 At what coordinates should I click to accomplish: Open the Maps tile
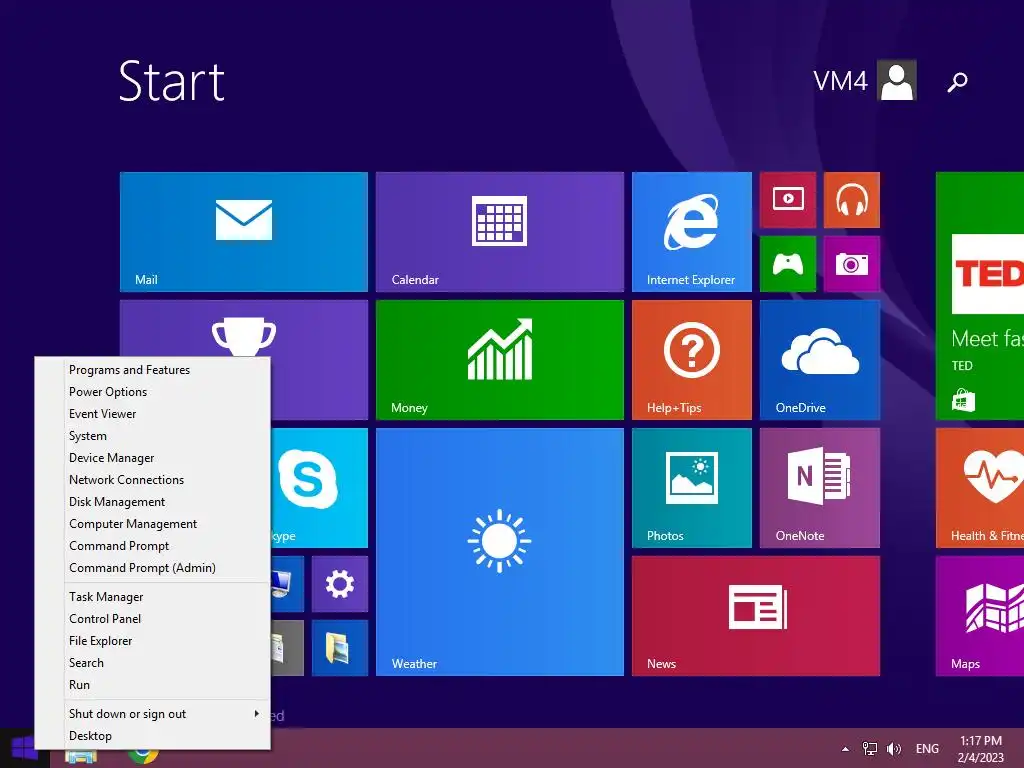980,616
